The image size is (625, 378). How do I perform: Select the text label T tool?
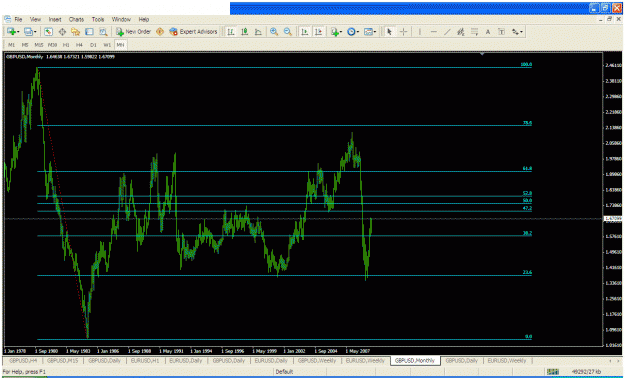click(501, 32)
